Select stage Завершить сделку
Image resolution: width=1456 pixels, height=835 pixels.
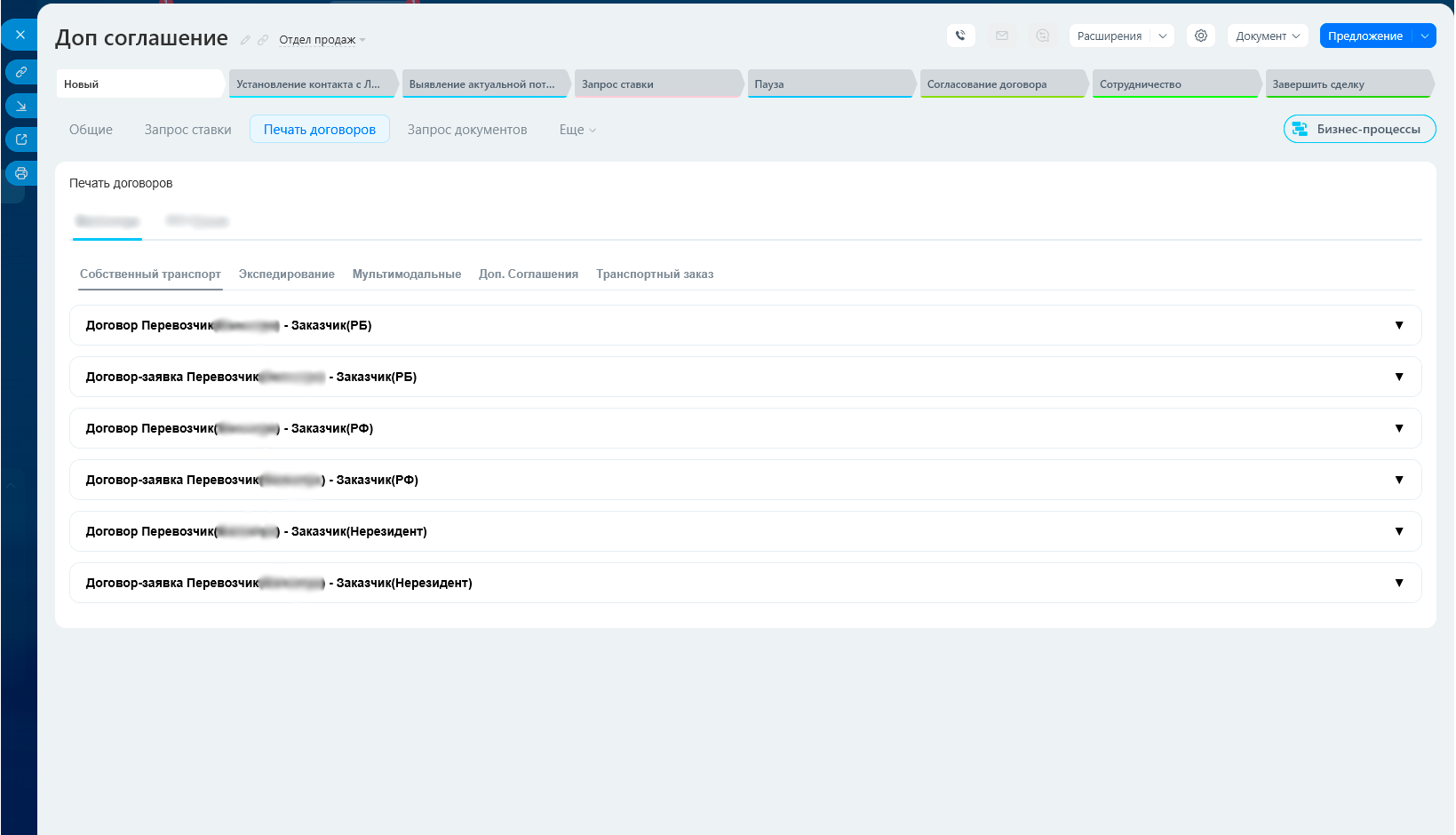pos(1349,83)
